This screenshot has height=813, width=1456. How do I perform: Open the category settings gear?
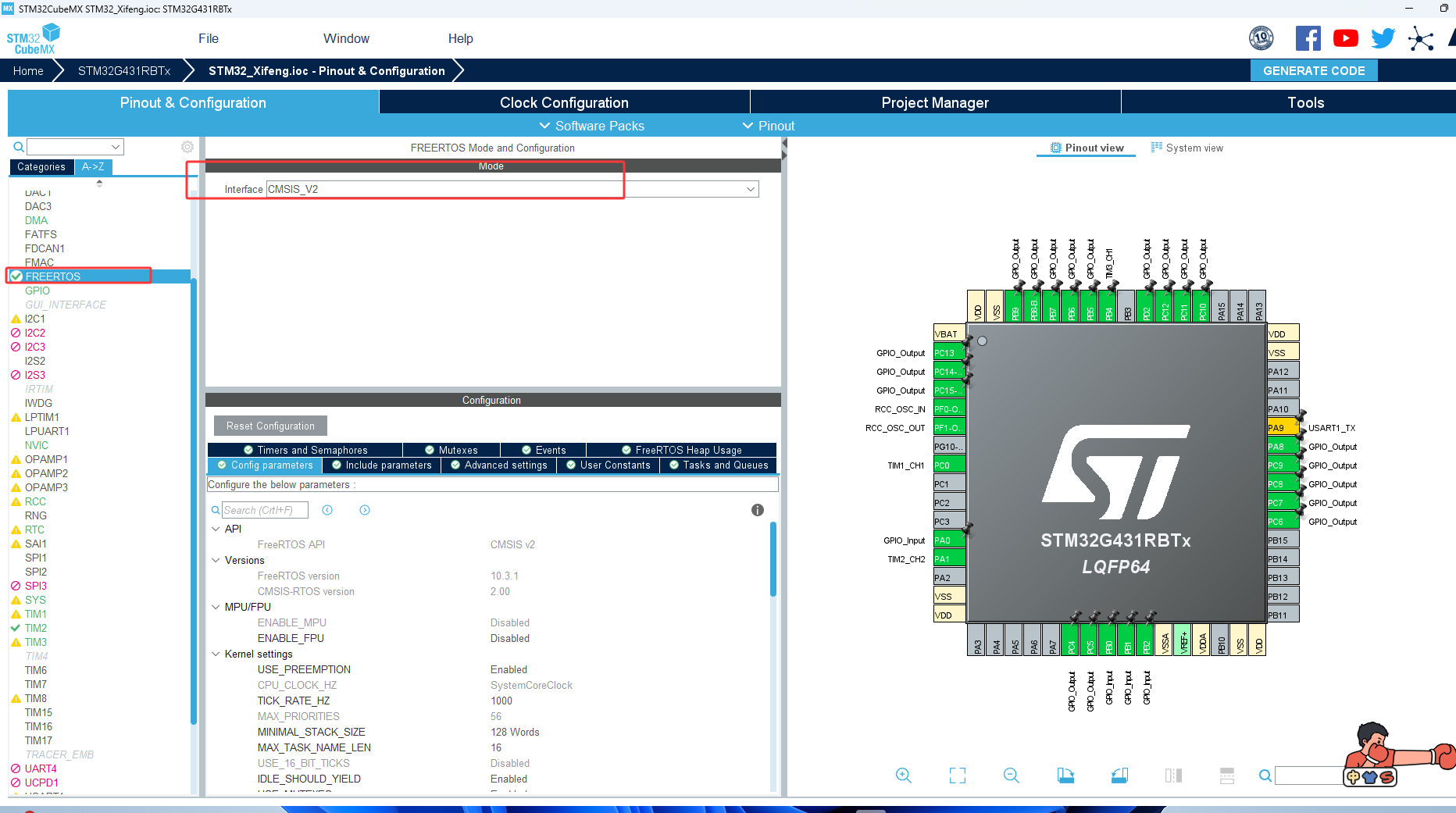click(187, 147)
